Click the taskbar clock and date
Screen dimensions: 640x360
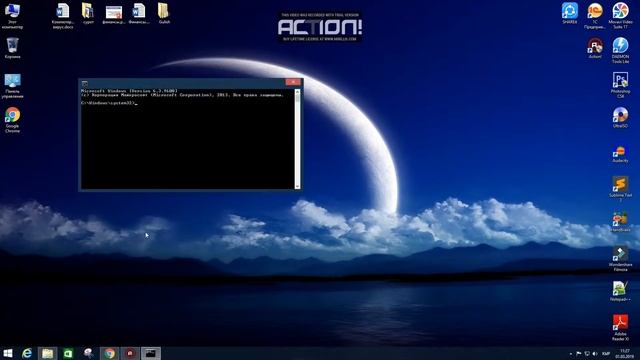(x=625, y=353)
